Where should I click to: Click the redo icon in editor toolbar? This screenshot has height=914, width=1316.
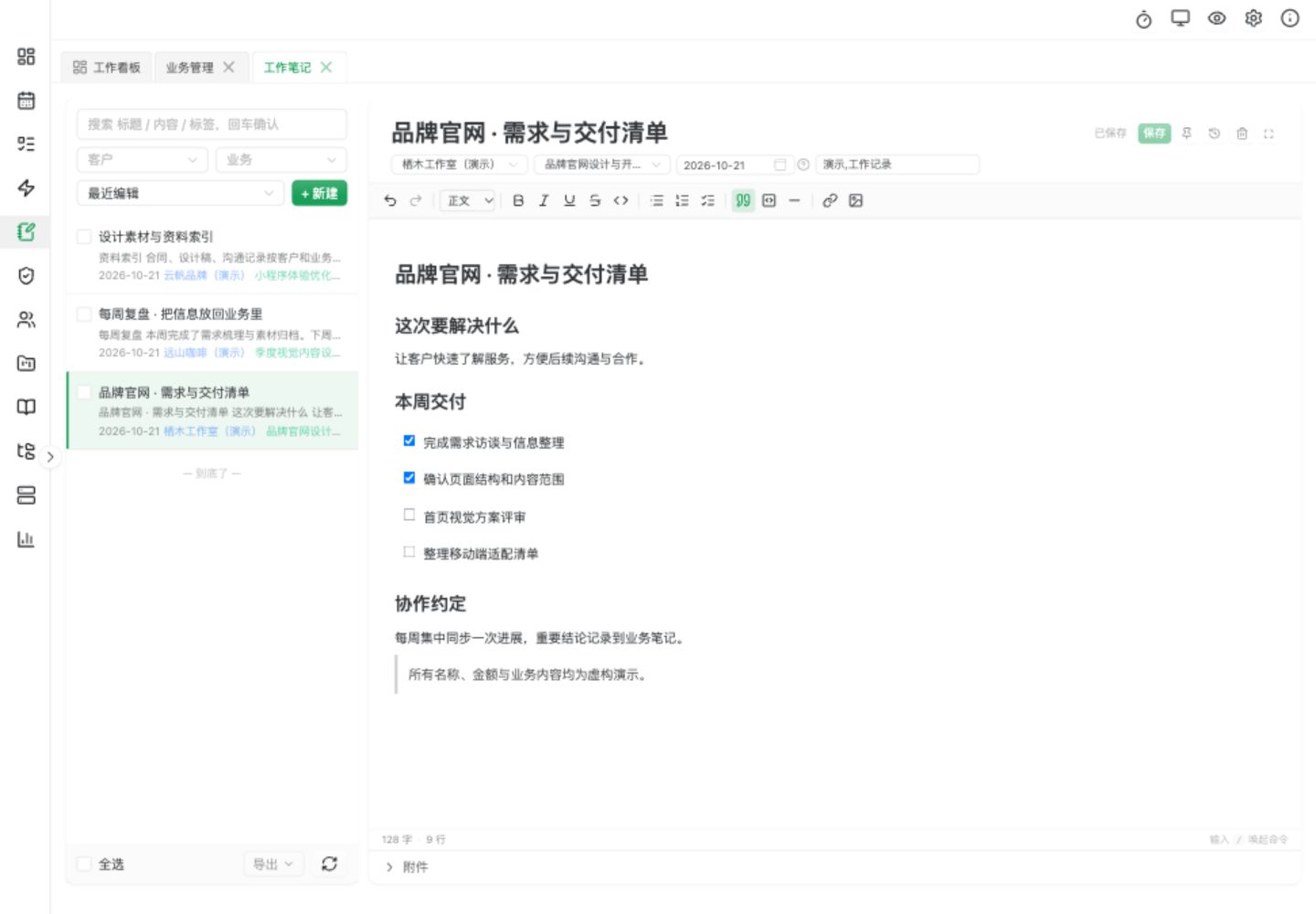416,200
